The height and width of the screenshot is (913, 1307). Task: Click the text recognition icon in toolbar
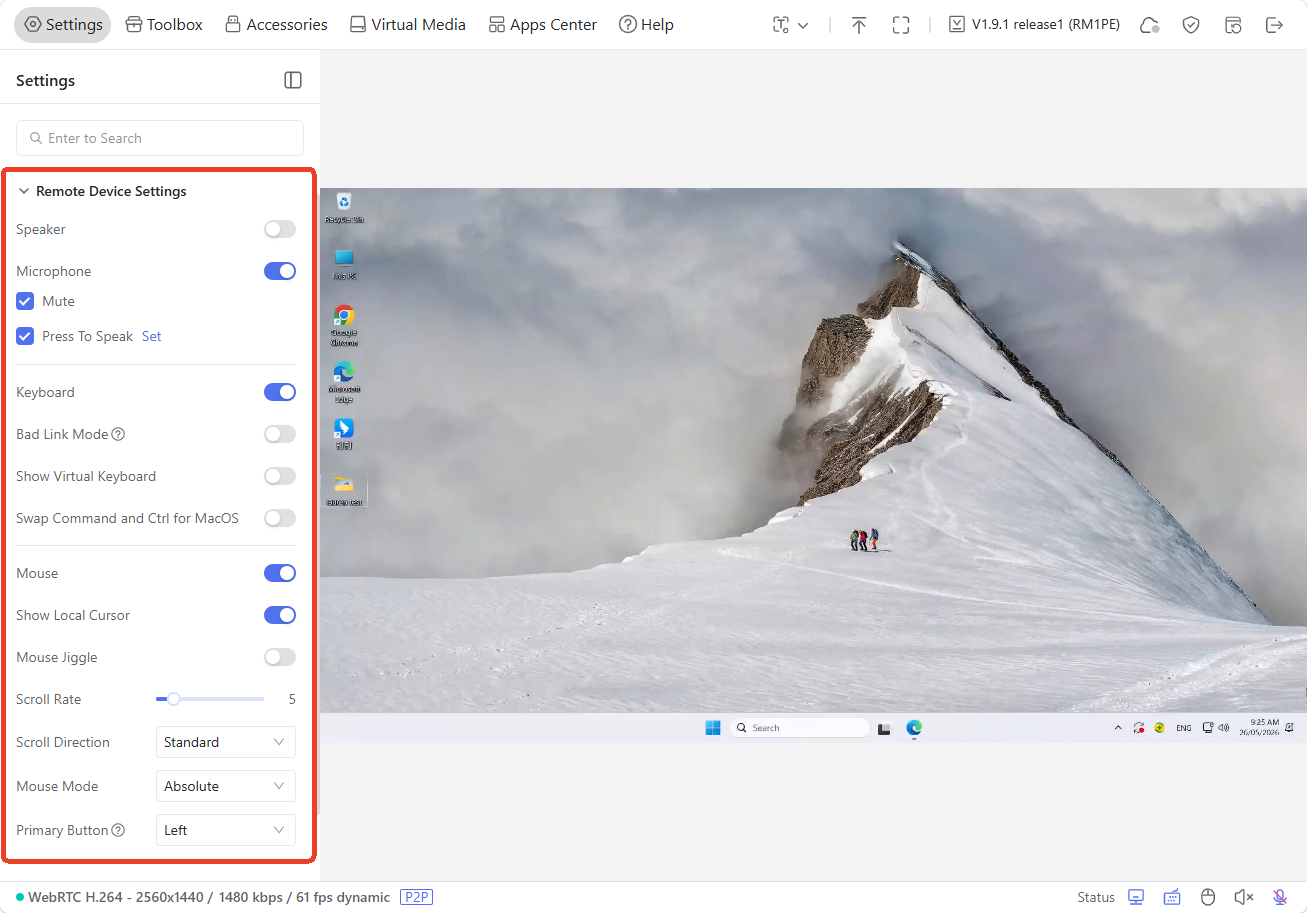(781, 25)
